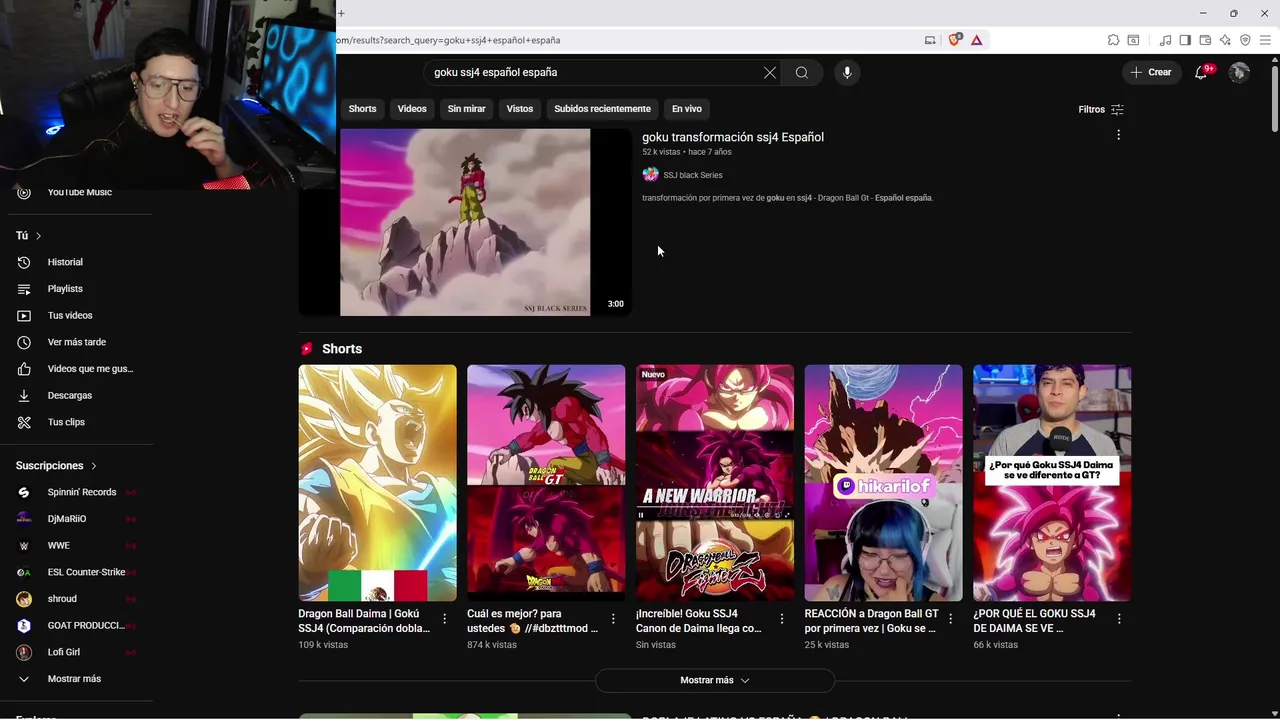
Task: Expand the Tú section chevron
Action: (38, 236)
